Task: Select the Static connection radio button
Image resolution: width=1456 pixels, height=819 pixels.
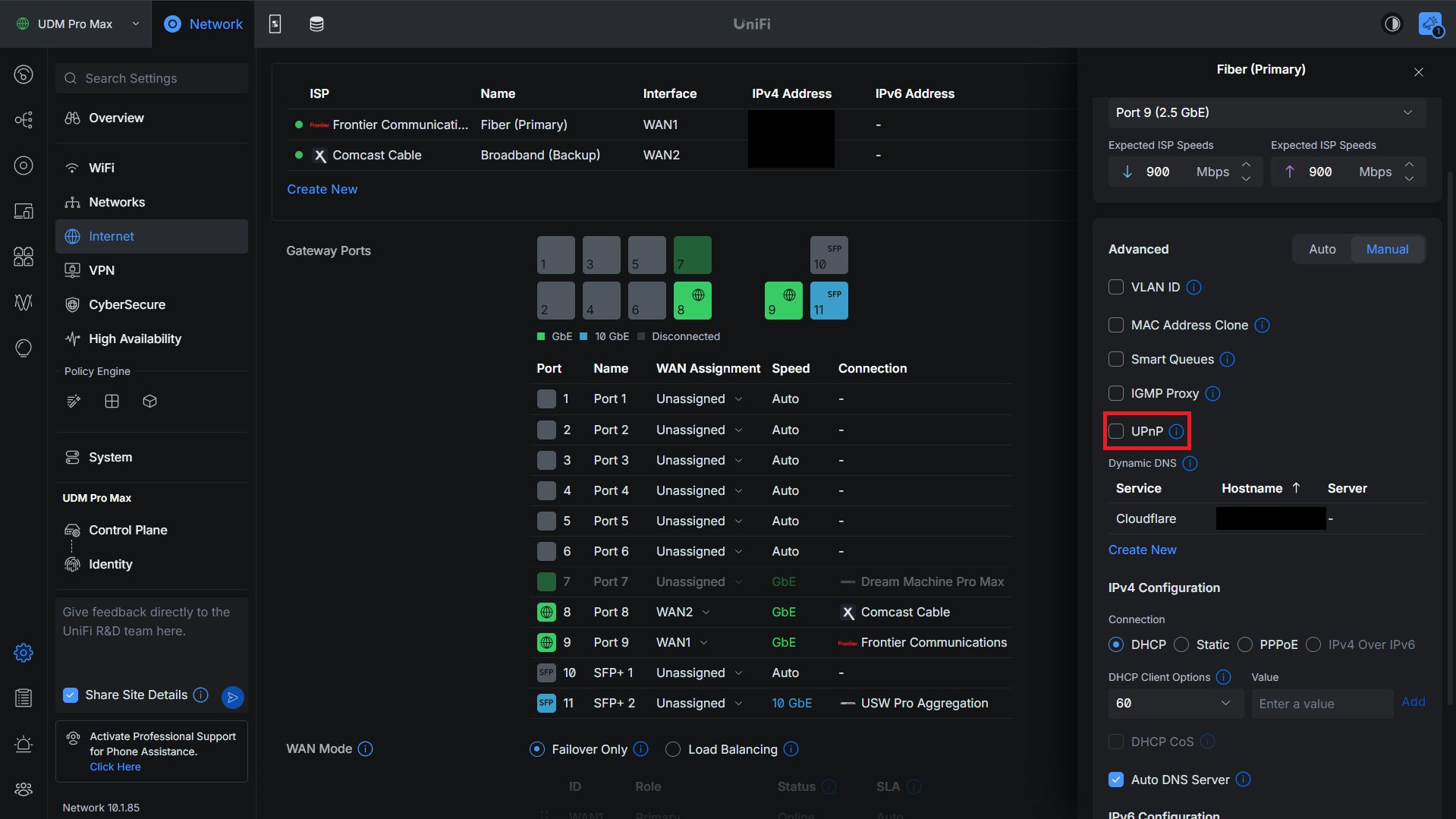Action: [1181, 644]
